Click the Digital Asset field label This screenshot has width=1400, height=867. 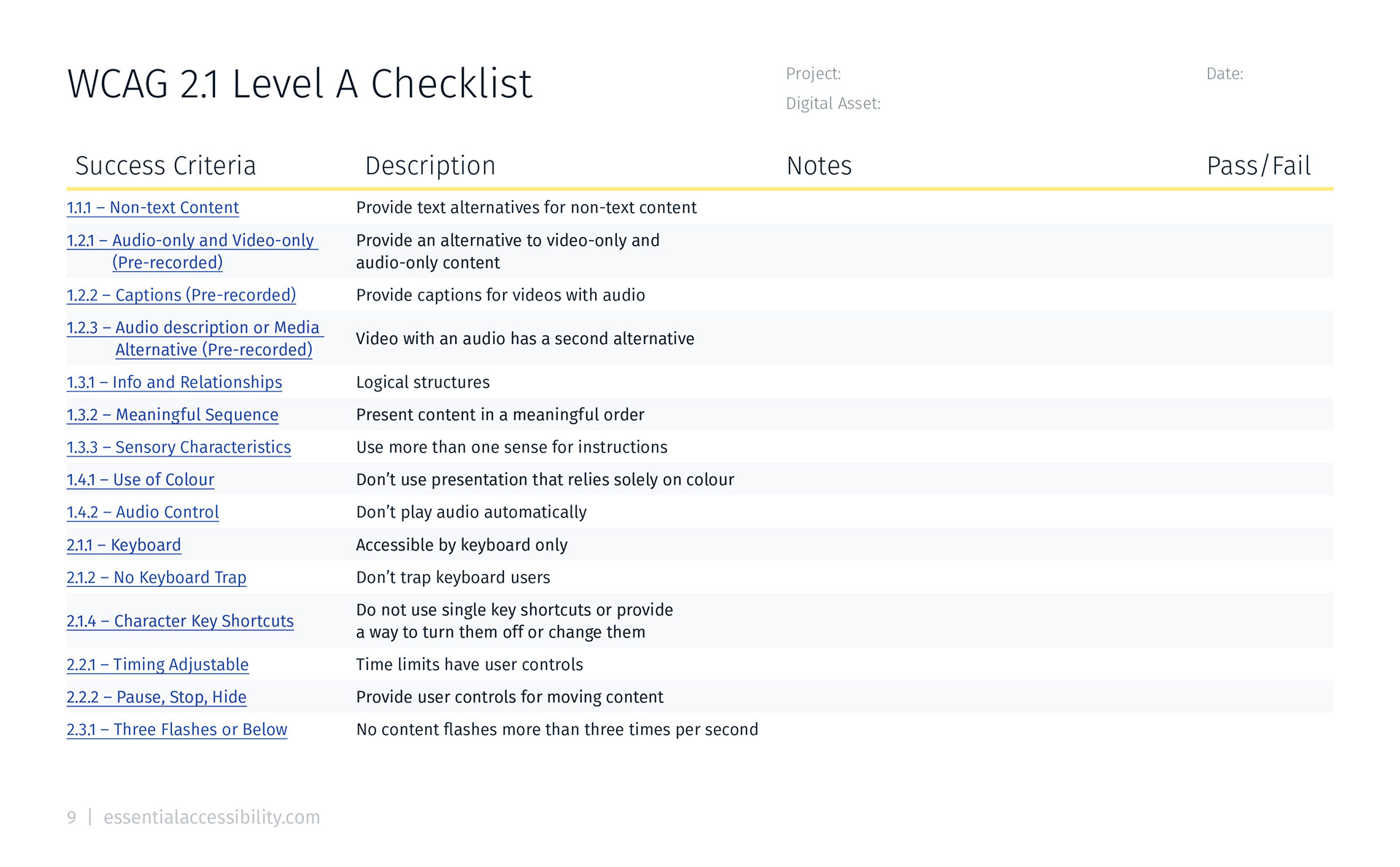pyautogui.click(x=833, y=104)
